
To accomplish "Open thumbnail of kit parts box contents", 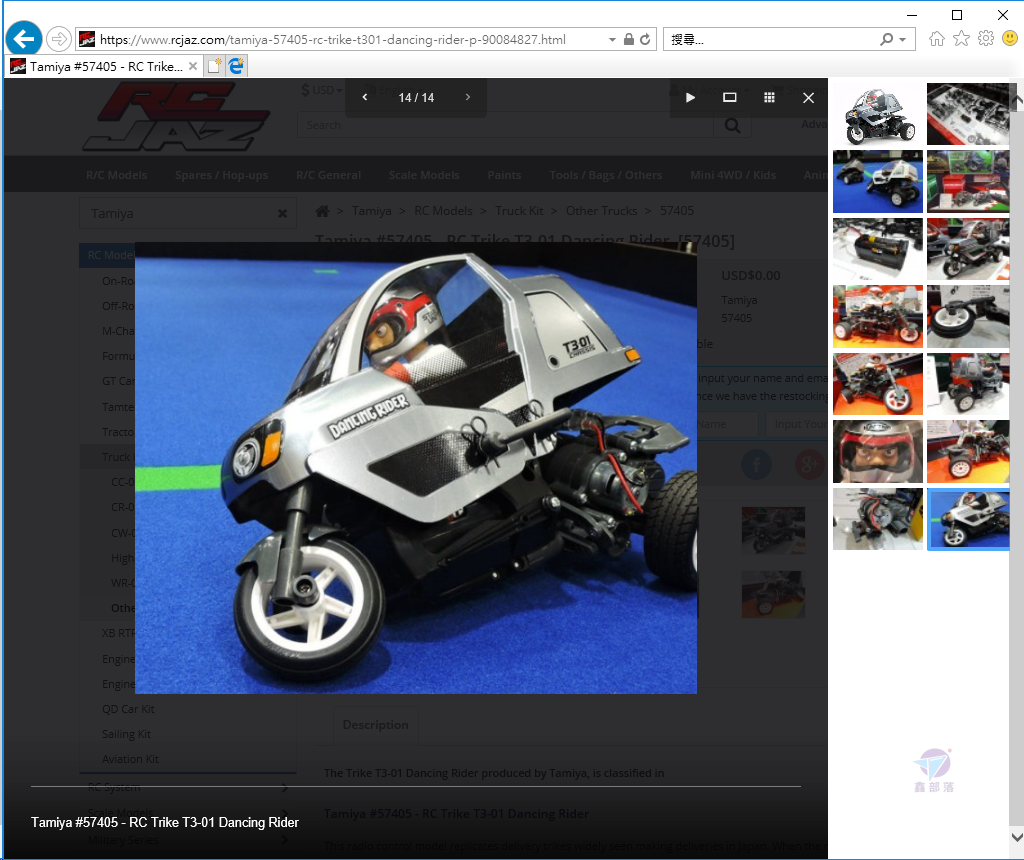I will pos(968,114).
